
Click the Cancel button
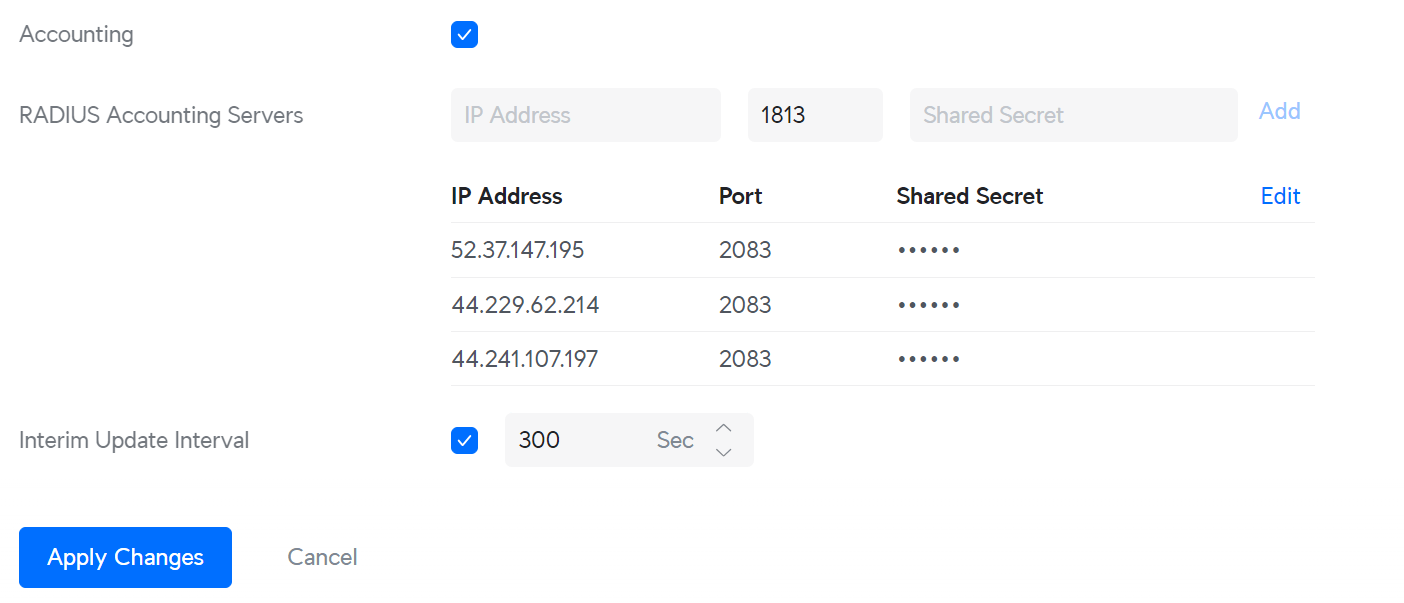pos(322,557)
